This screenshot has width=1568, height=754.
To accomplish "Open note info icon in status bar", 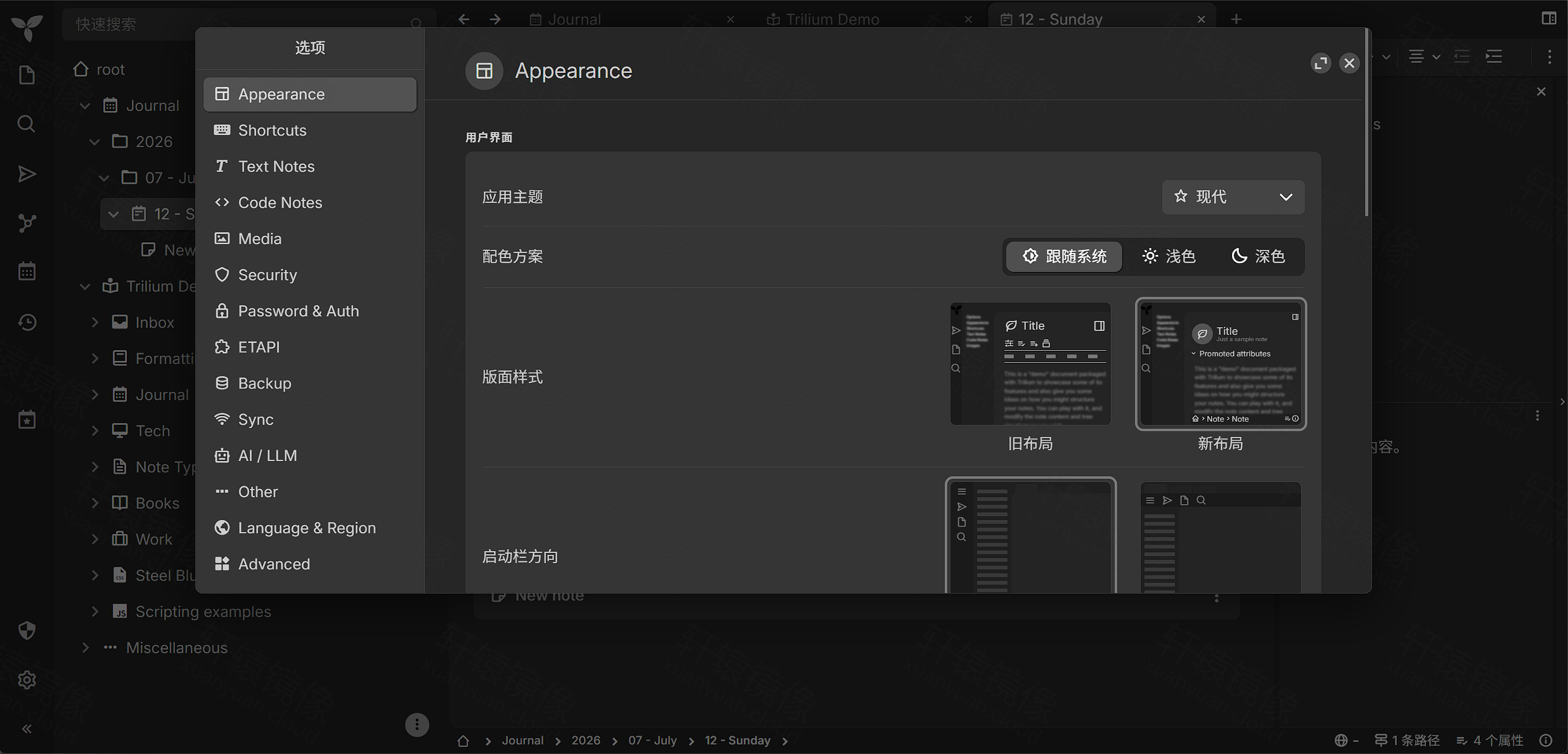I will pyautogui.click(x=1546, y=741).
